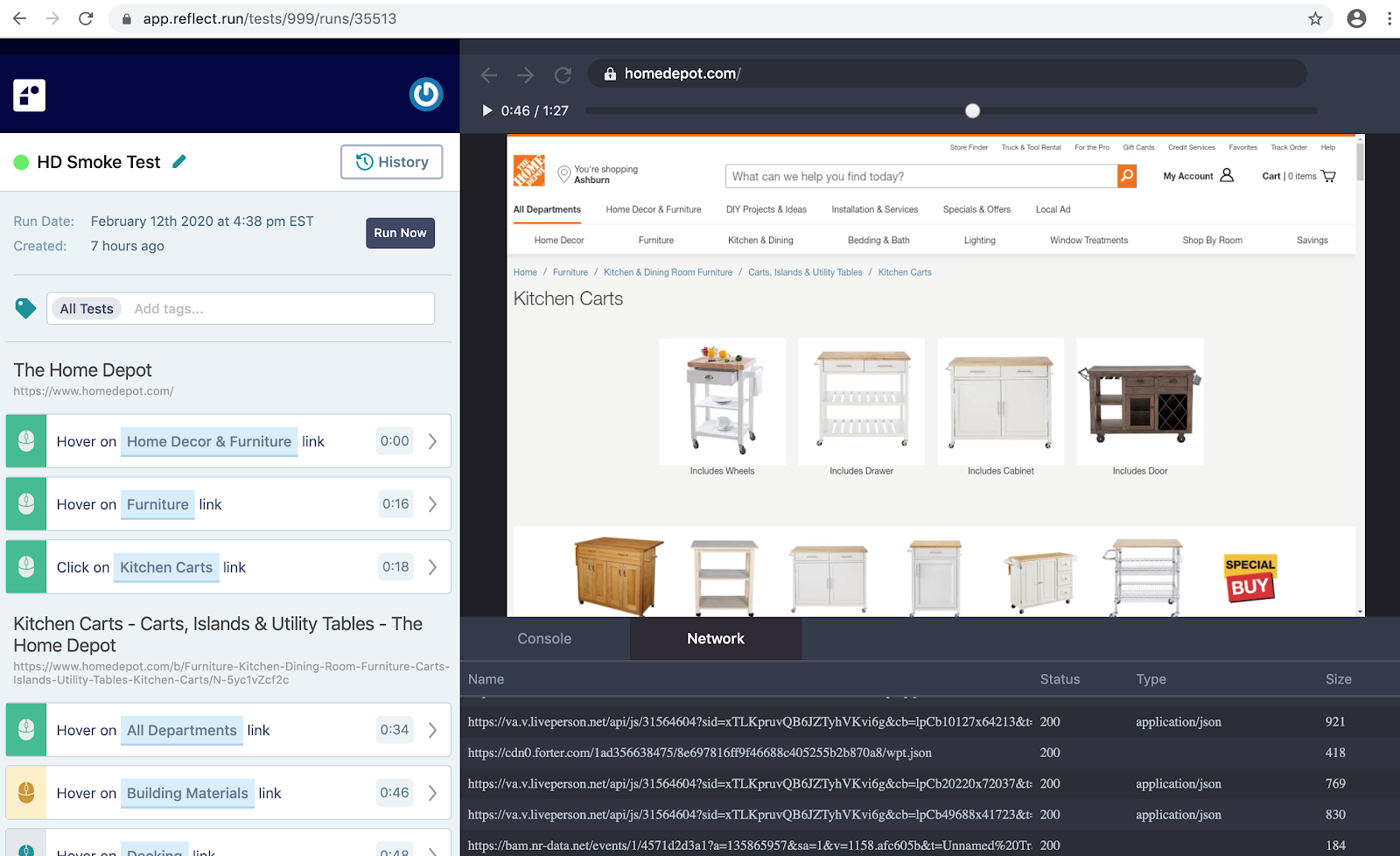Screen dimensions: 1400x856
Task: Click the Status column header
Action: [x=1060, y=679]
